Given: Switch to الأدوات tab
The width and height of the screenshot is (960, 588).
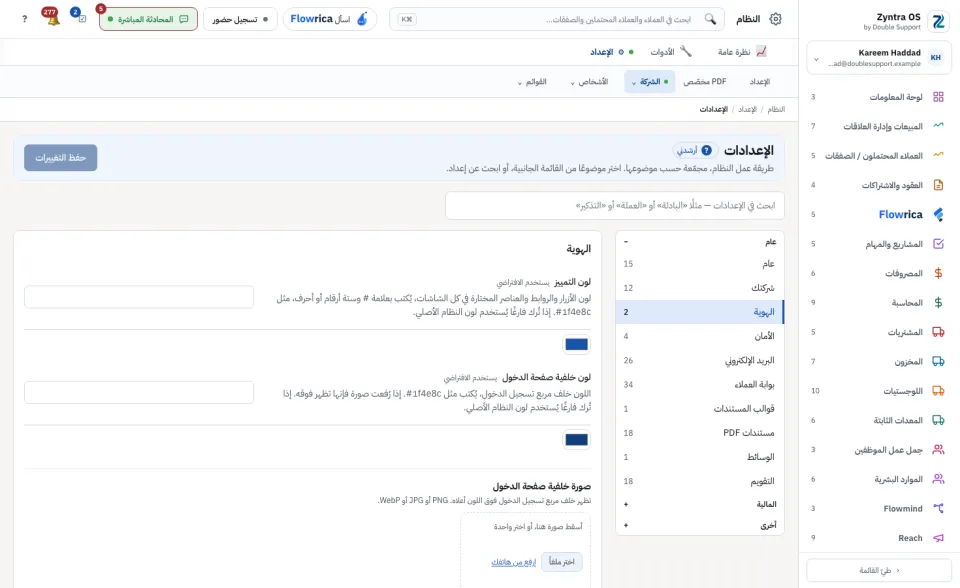Looking at the screenshot, I should (670, 52).
